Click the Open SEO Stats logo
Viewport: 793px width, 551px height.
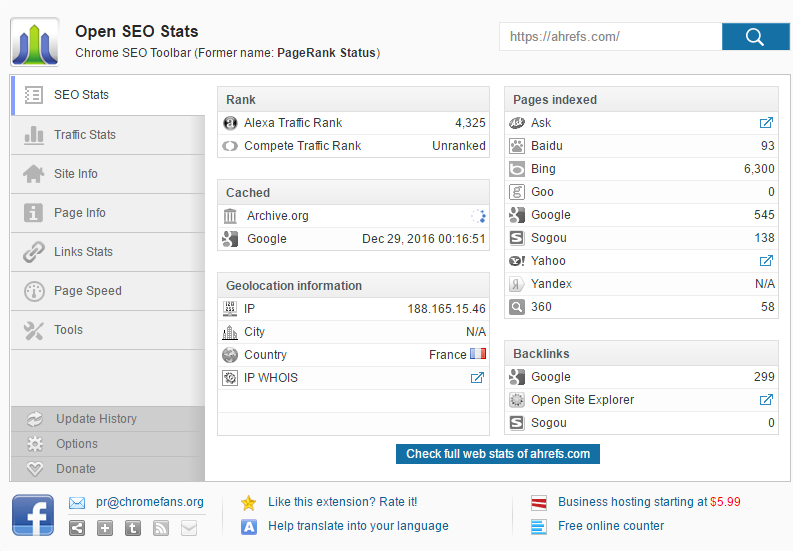34,42
